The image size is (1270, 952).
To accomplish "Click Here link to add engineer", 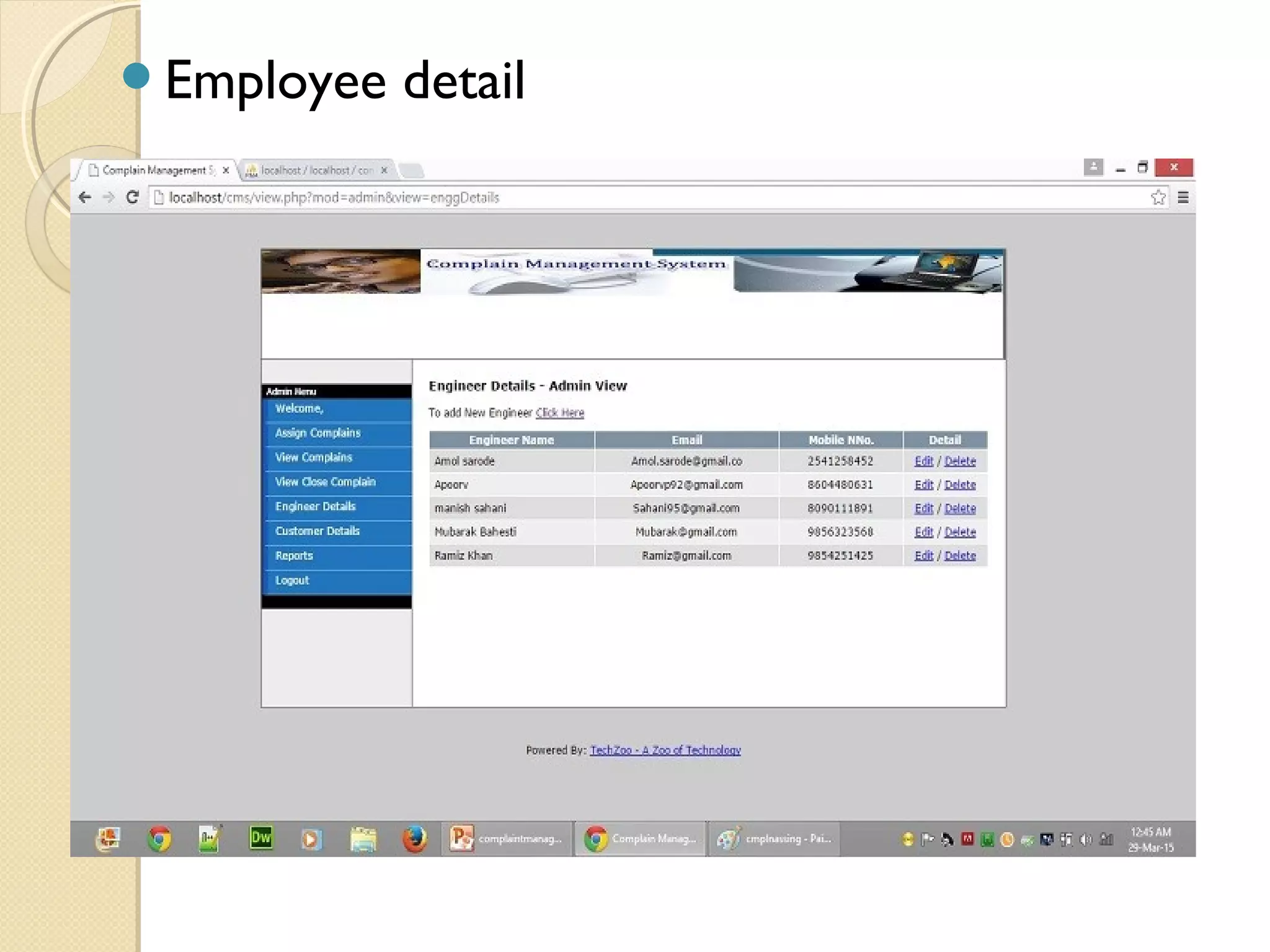I will click(x=559, y=413).
